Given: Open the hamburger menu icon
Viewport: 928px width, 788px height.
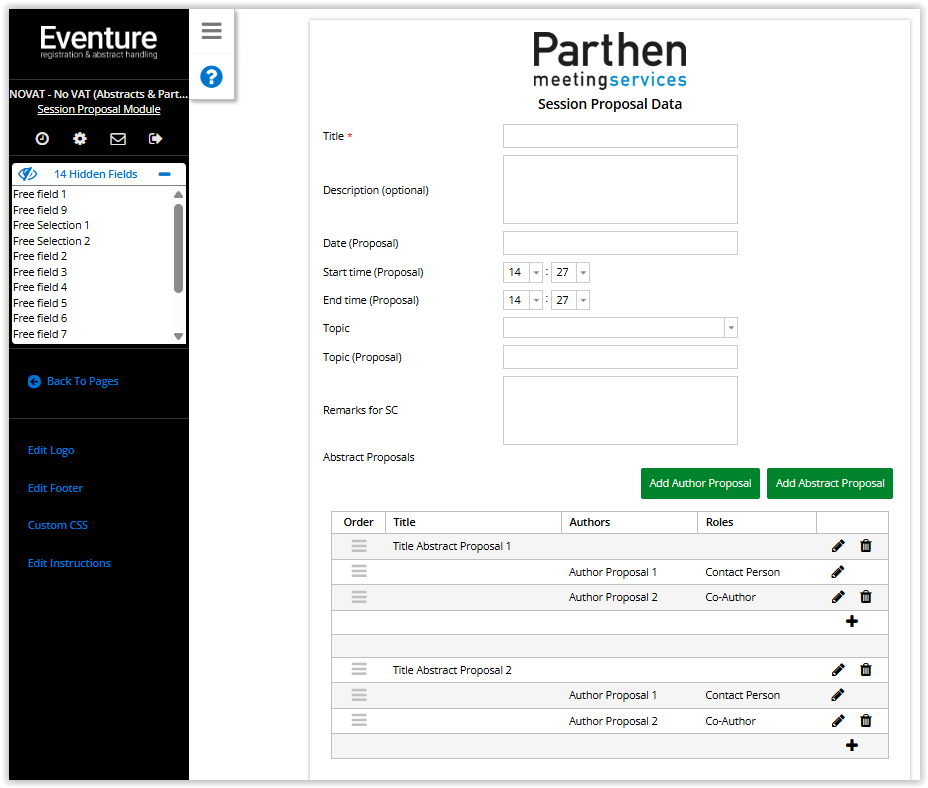Looking at the screenshot, I should click(x=211, y=31).
